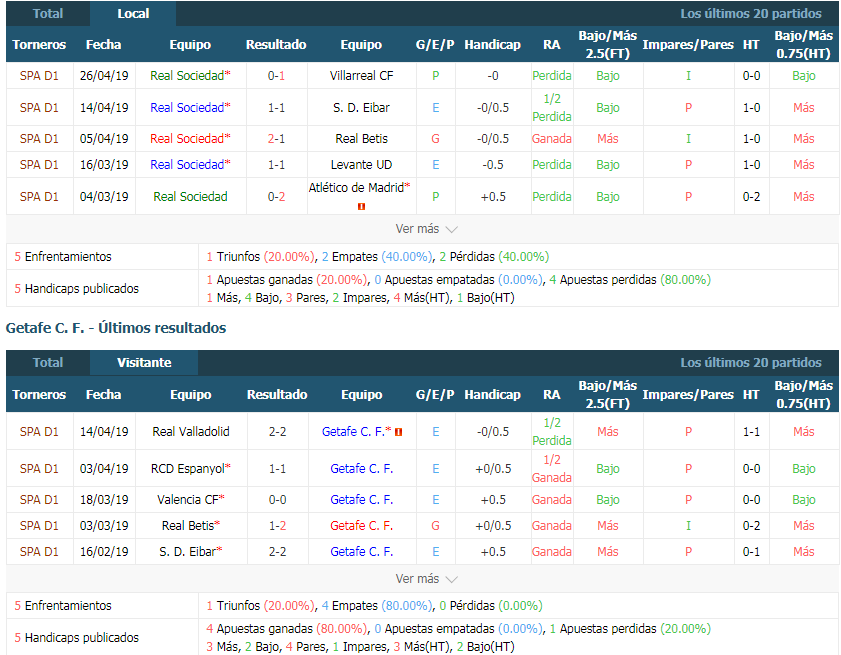Click the 18/03/19 date cell

(104, 500)
